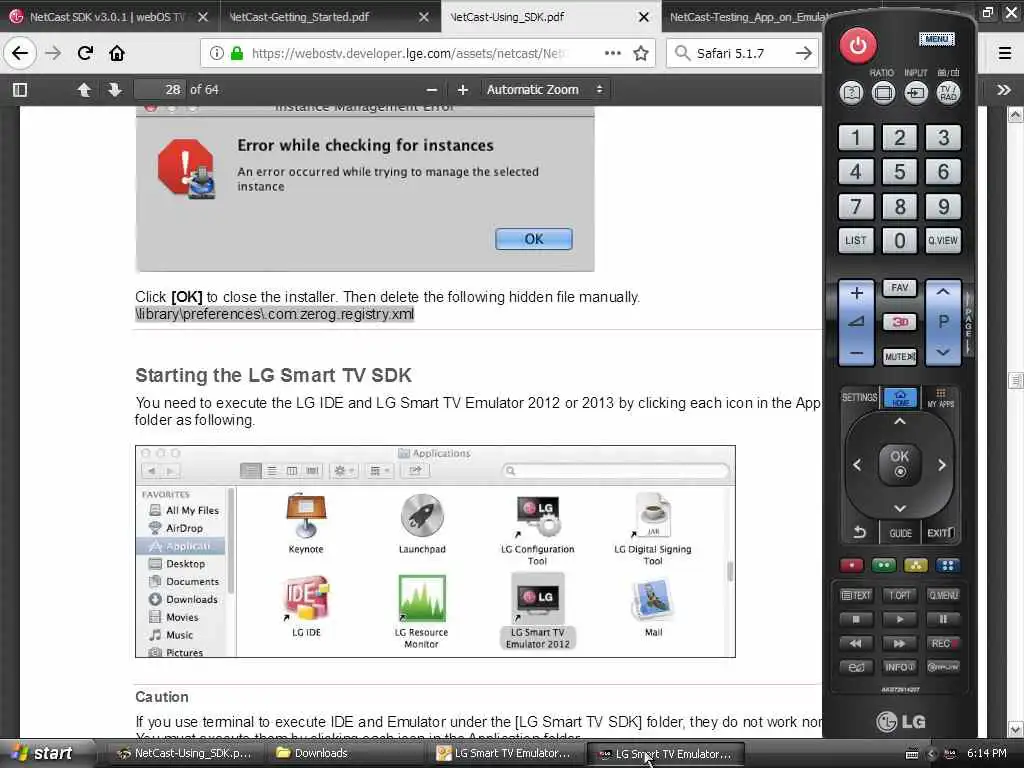This screenshot has width=1024, height=768.
Task: Click the INFO button on the remote
Action: tap(899, 667)
